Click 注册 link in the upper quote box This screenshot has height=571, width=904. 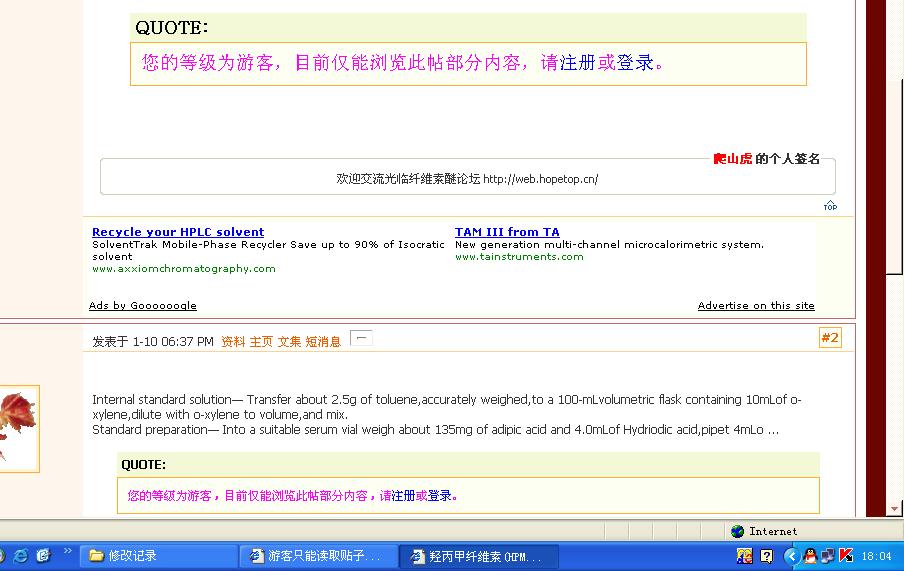pyautogui.click(x=578, y=62)
